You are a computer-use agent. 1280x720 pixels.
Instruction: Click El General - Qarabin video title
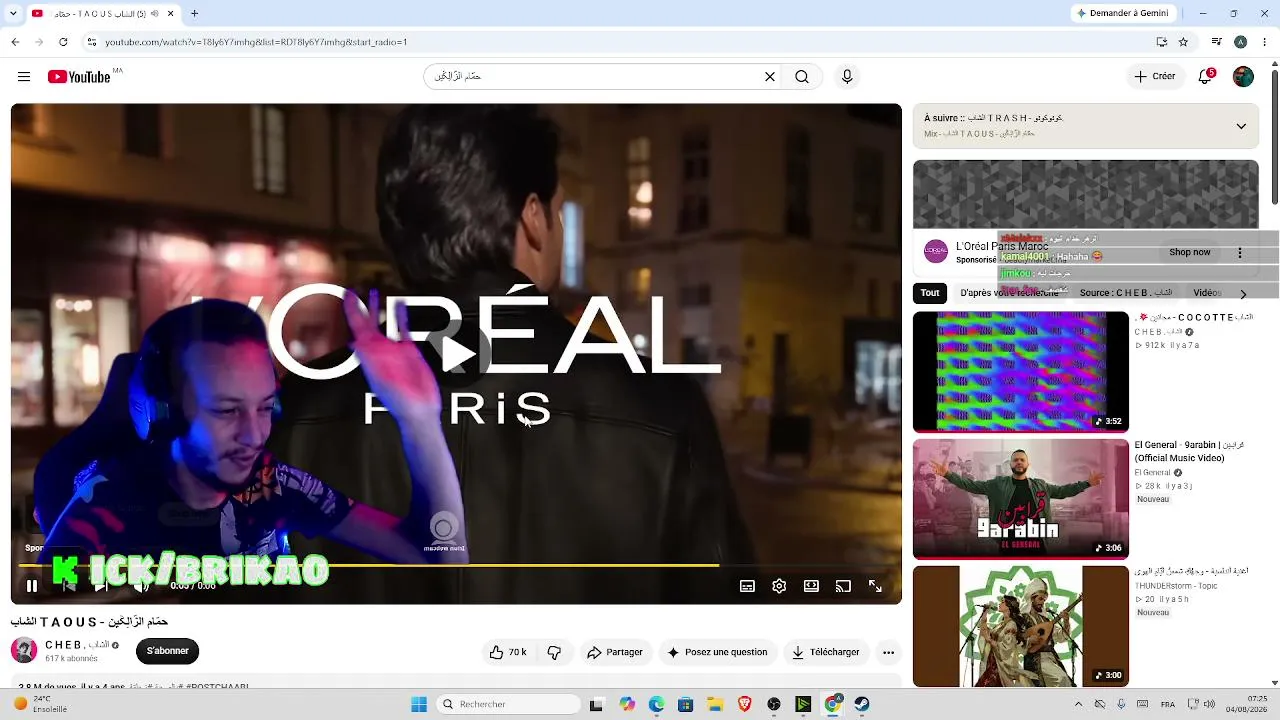click(x=1189, y=451)
